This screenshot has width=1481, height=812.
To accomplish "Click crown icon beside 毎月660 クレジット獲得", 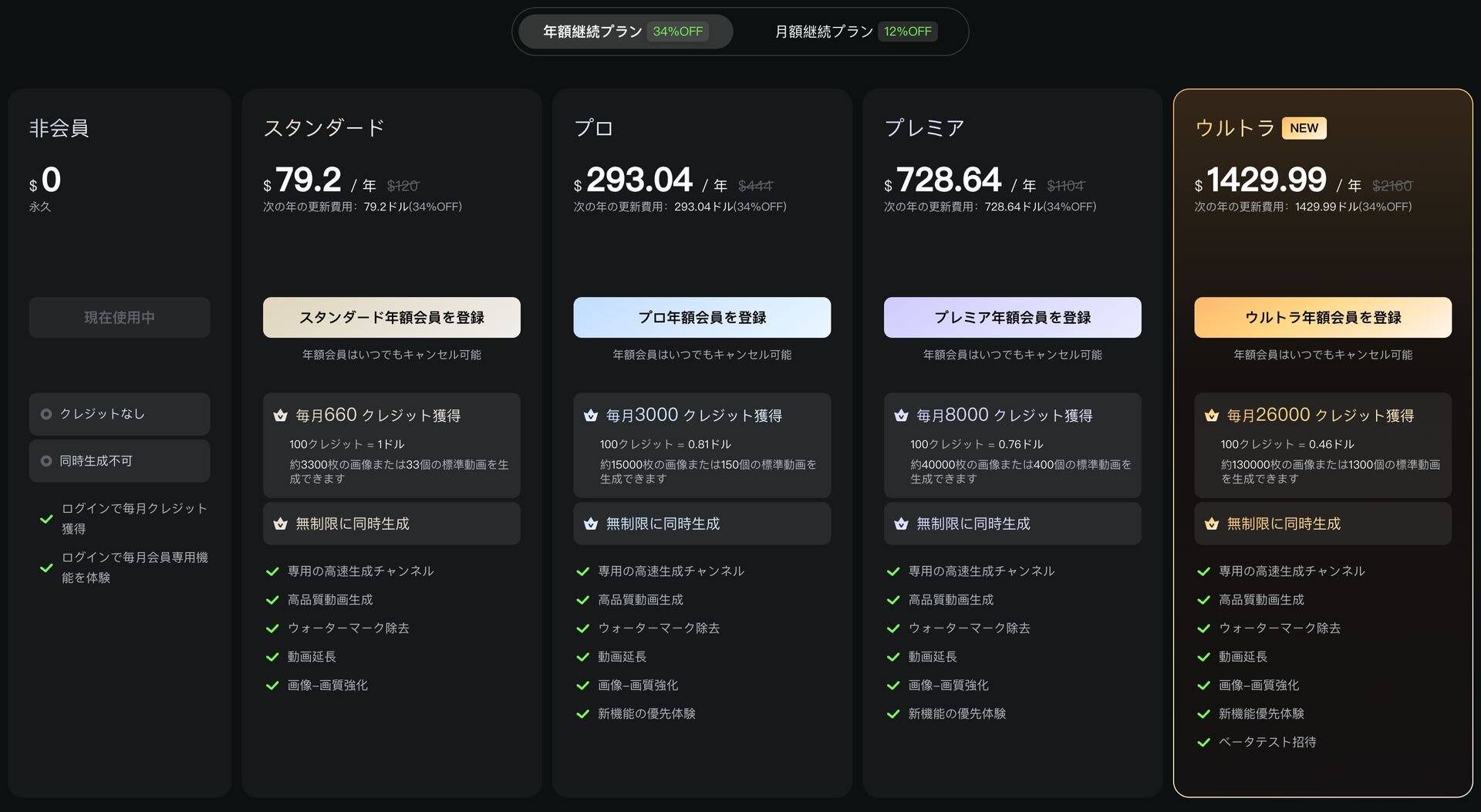I will point(280,416).
